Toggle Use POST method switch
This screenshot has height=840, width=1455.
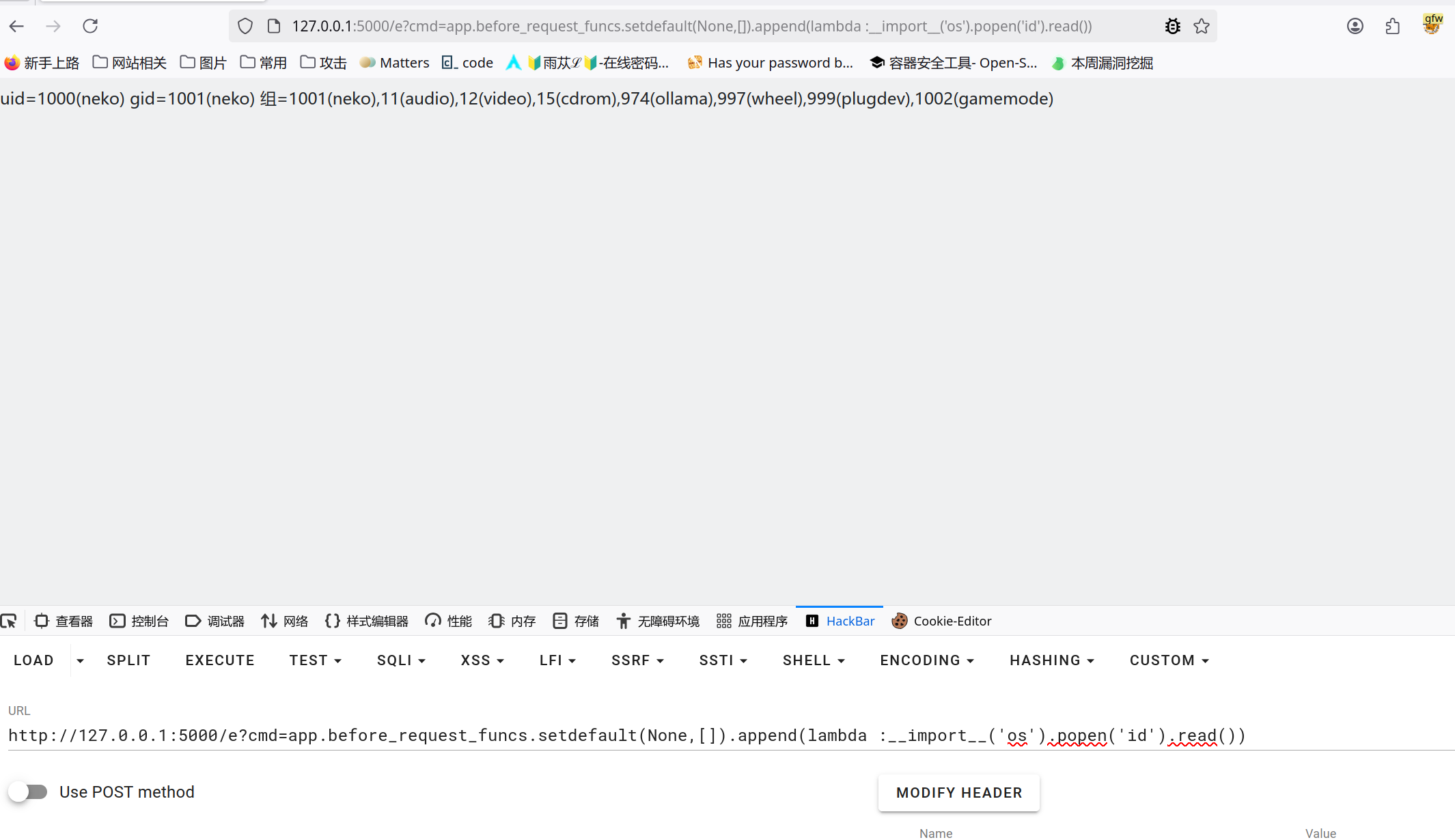click(x=28, y=792)
